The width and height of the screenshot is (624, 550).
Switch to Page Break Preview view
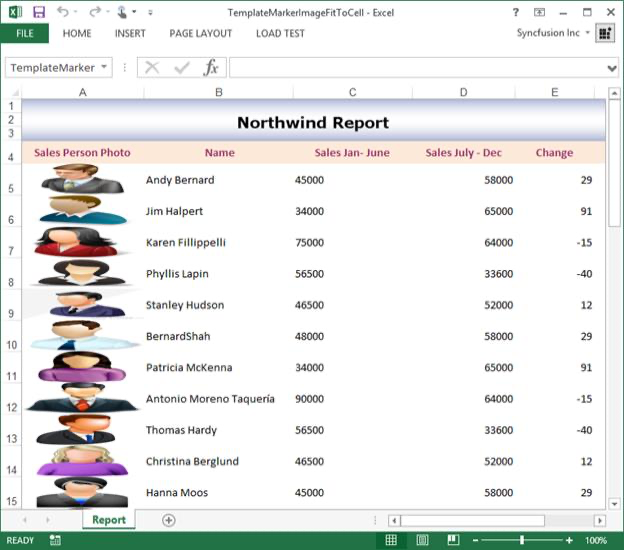[x=453, y=540]
